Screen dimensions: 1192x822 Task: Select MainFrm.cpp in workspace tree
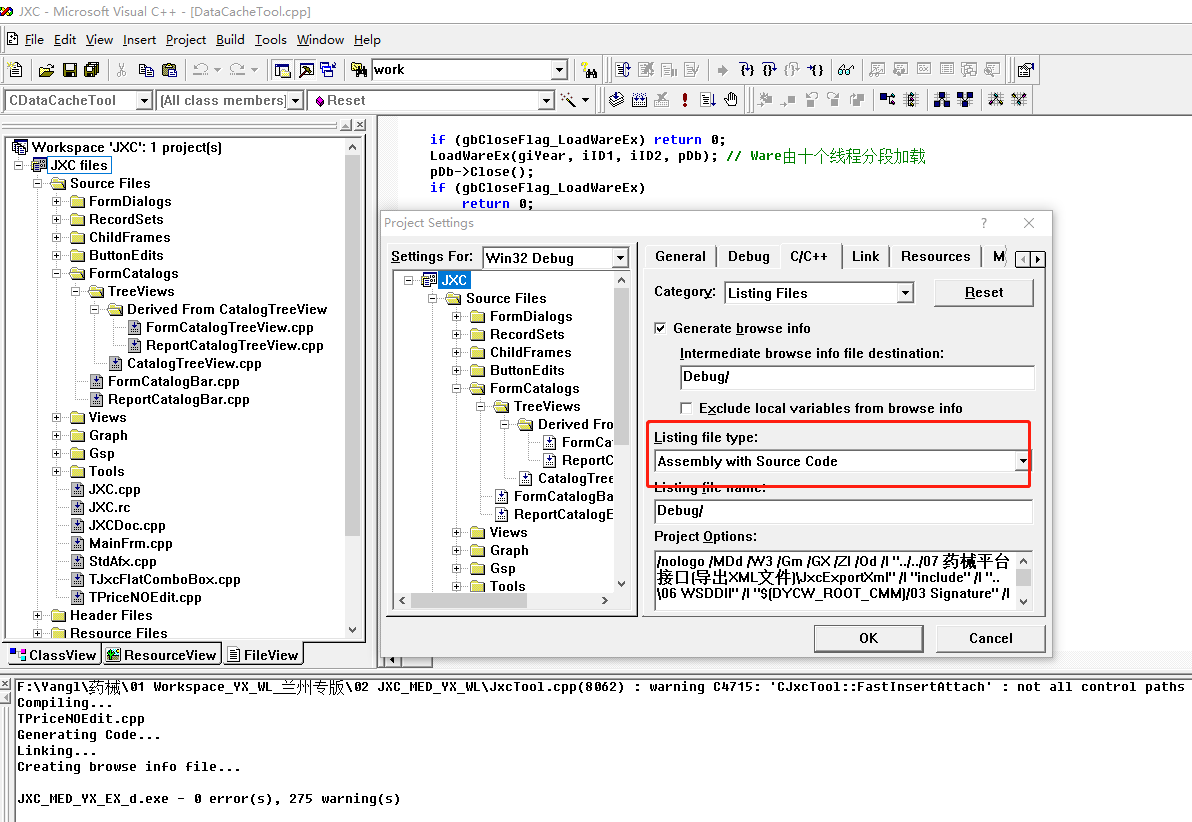pyautogui.click(x=130, y=543)
